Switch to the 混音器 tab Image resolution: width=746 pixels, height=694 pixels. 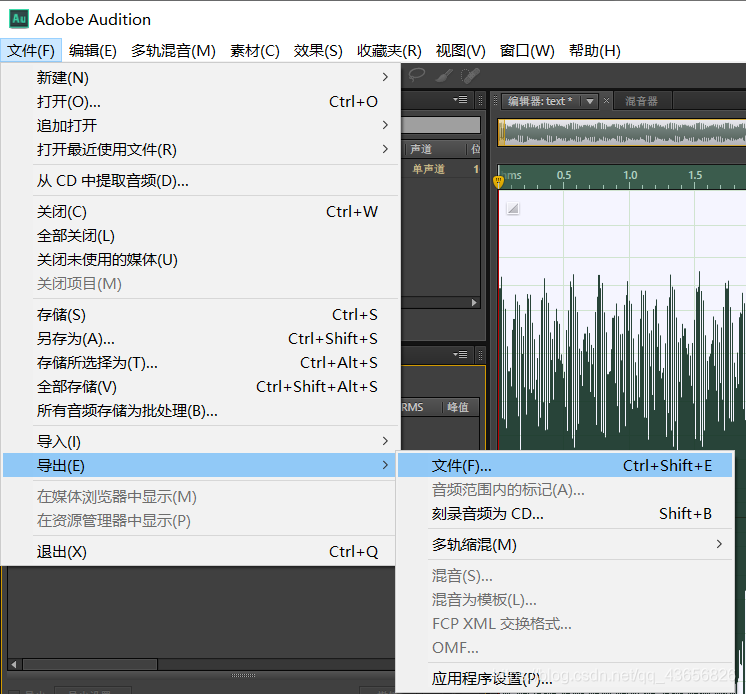tap(641, 101)
